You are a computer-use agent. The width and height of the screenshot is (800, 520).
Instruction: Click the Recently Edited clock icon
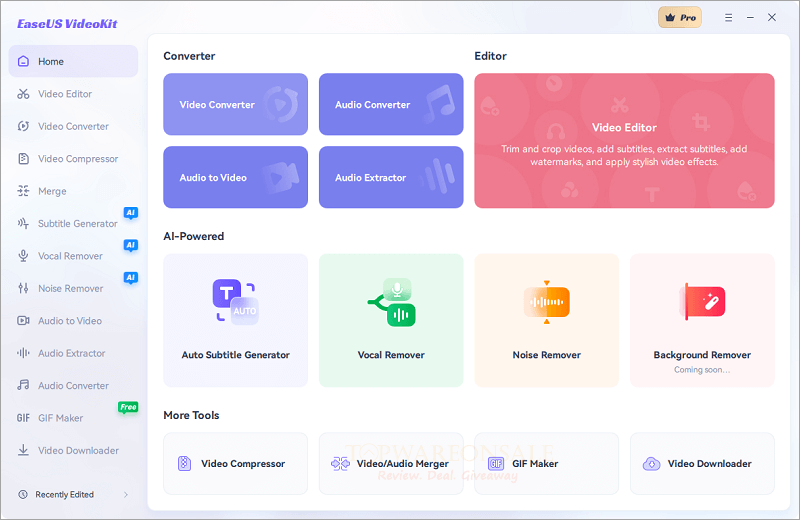coord(23,494)
